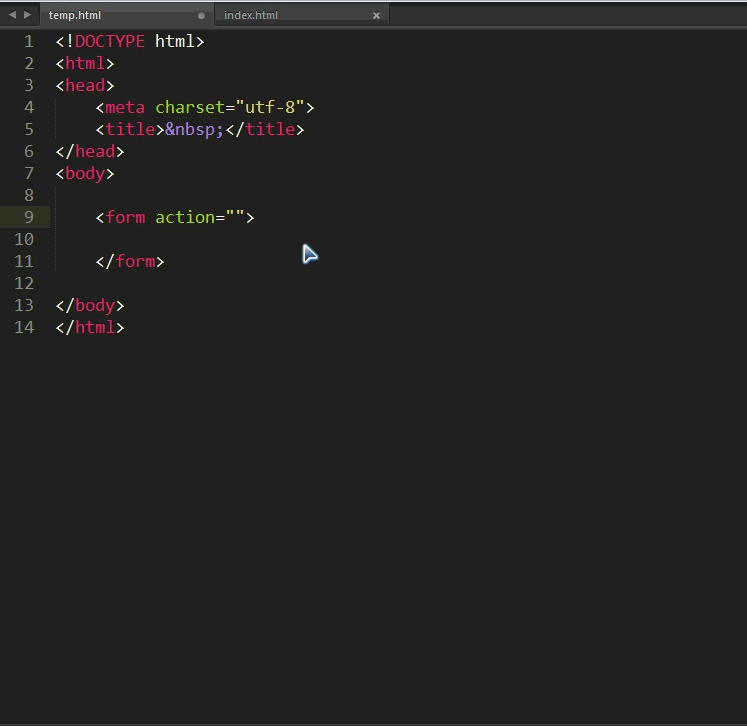Image resolution: width=747 pixels, height=726 pixels.
Task: Click the closing html tag
Action: 94,327
